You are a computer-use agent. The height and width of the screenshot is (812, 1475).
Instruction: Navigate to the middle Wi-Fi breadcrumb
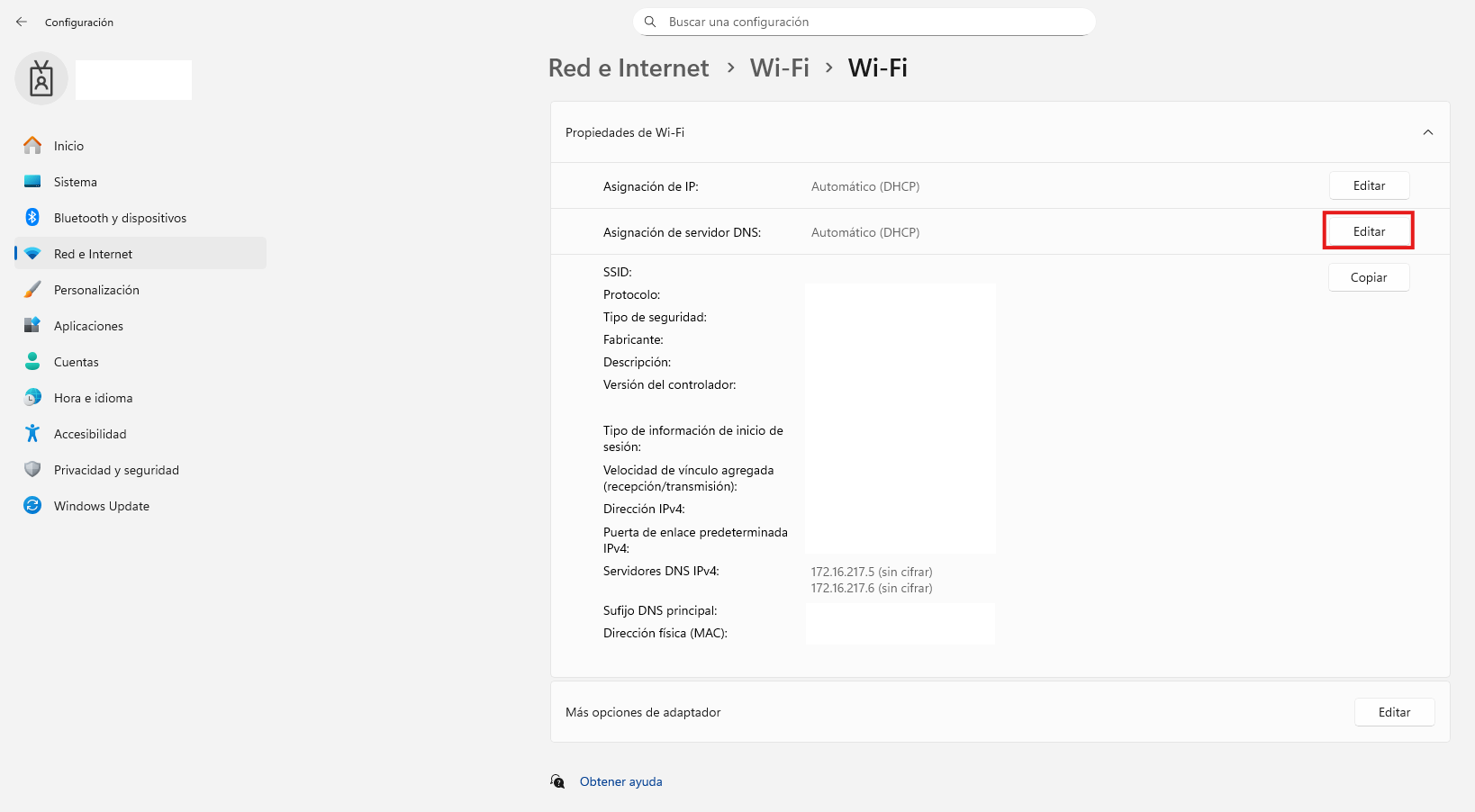click(779, 68)
